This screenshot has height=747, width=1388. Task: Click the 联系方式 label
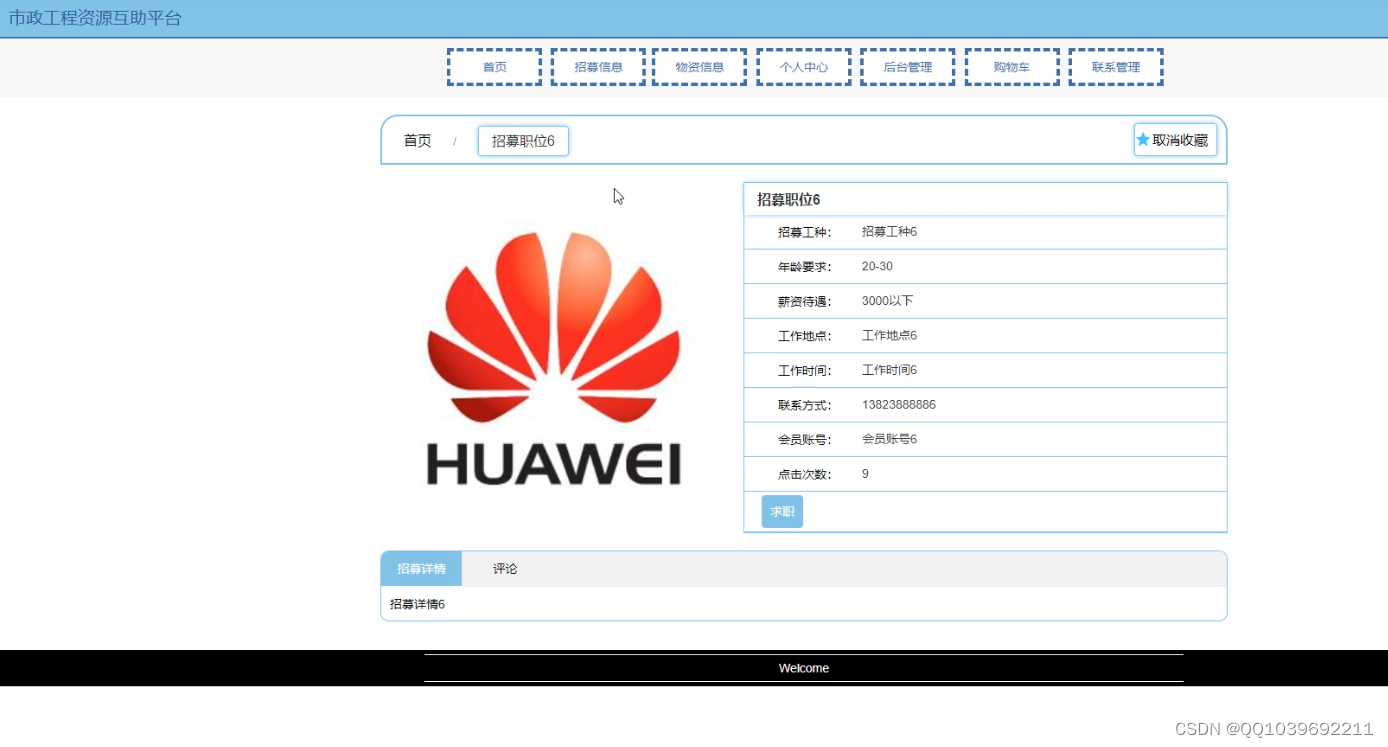pos(804,405)
